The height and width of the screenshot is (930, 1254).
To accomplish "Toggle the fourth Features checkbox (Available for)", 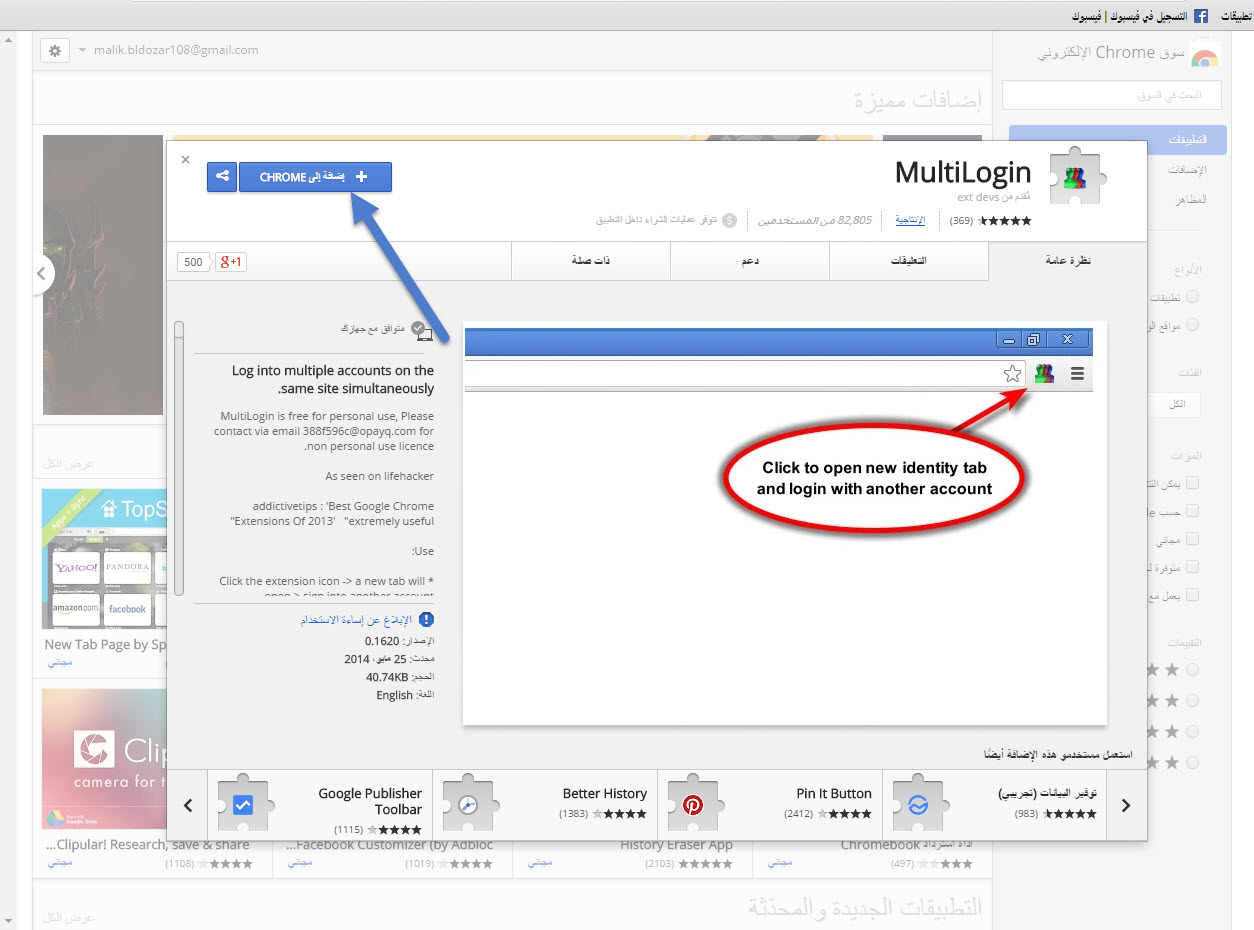I will click(1192, 568).
